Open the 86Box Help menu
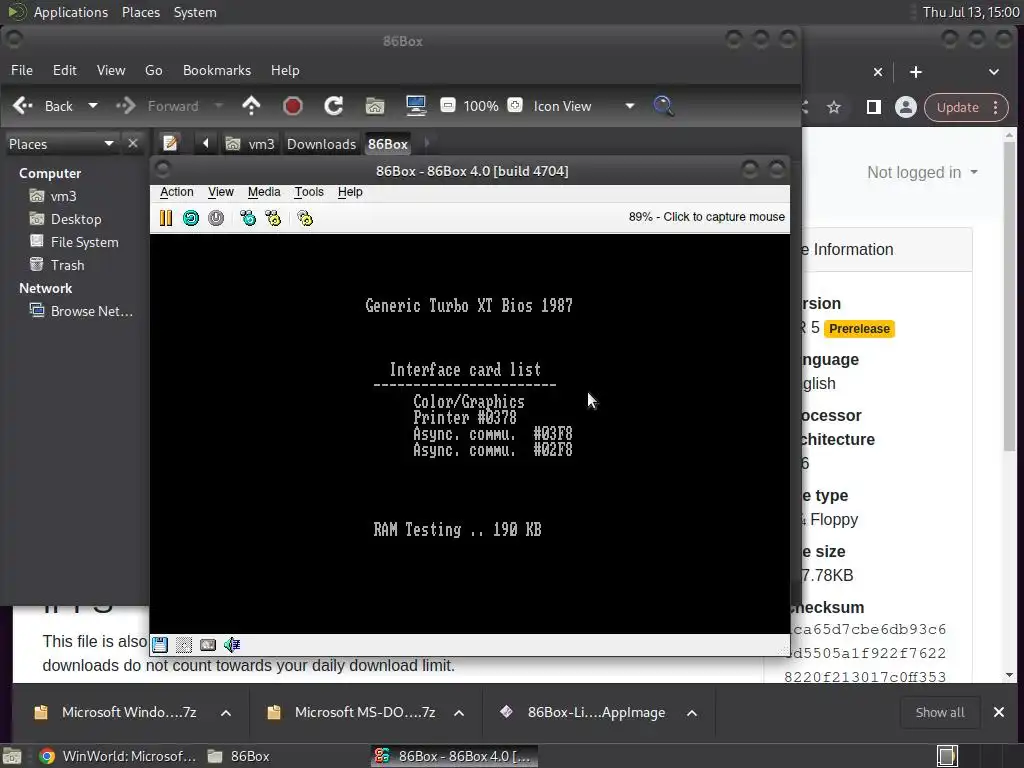1024x768 pixels. (x=350, y=192)
